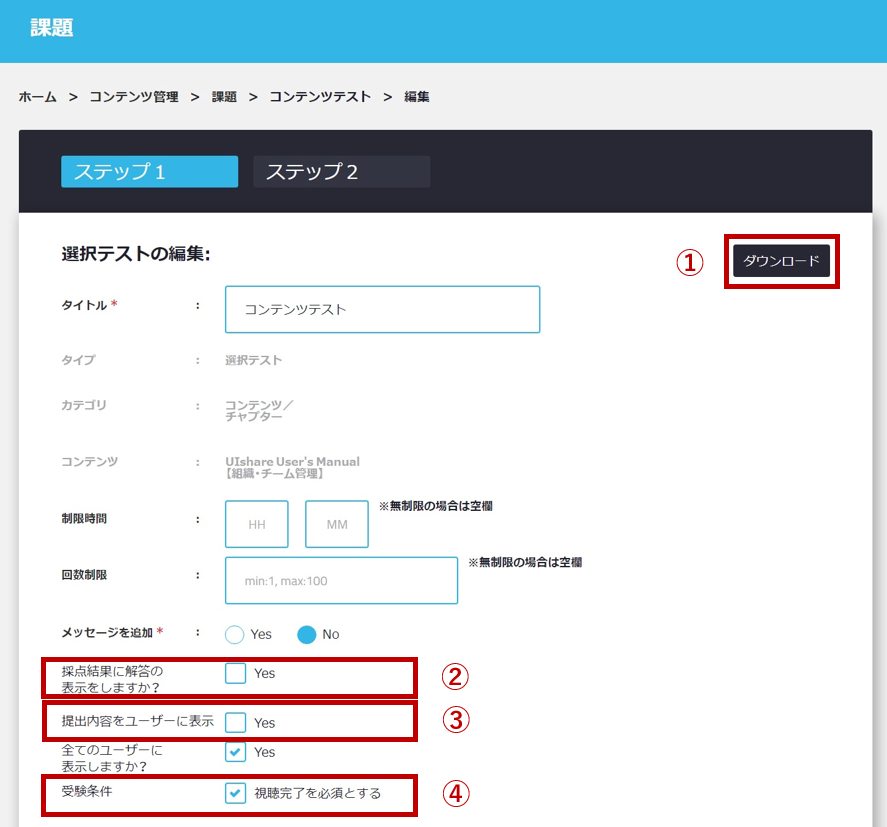The width and height of the screenshot is (887, 827).
Task: Enable 採点結果に解答の表示 checkbox
Action: click(235, 673)
